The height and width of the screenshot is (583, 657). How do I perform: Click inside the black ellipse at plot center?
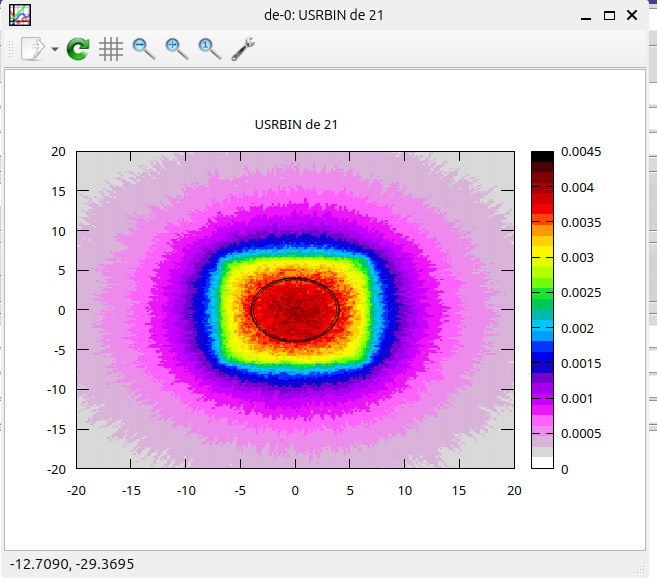point(295,310)
